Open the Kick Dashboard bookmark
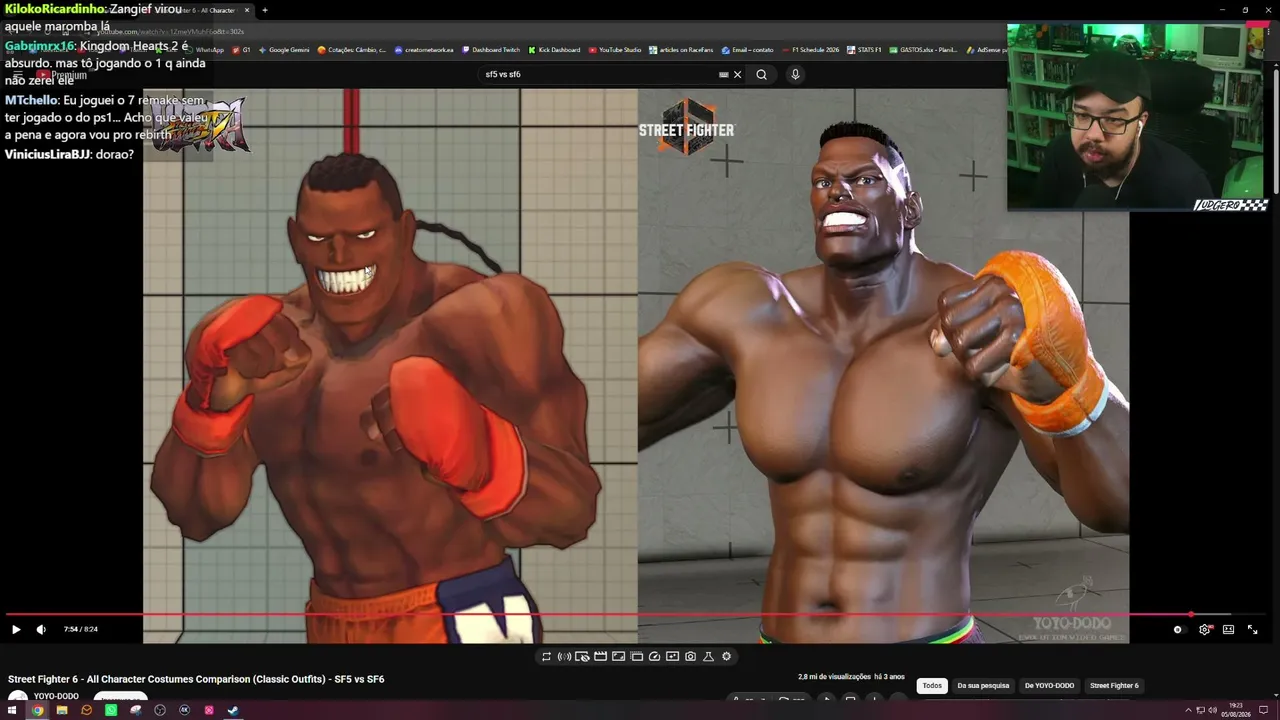 click(554, 49)
